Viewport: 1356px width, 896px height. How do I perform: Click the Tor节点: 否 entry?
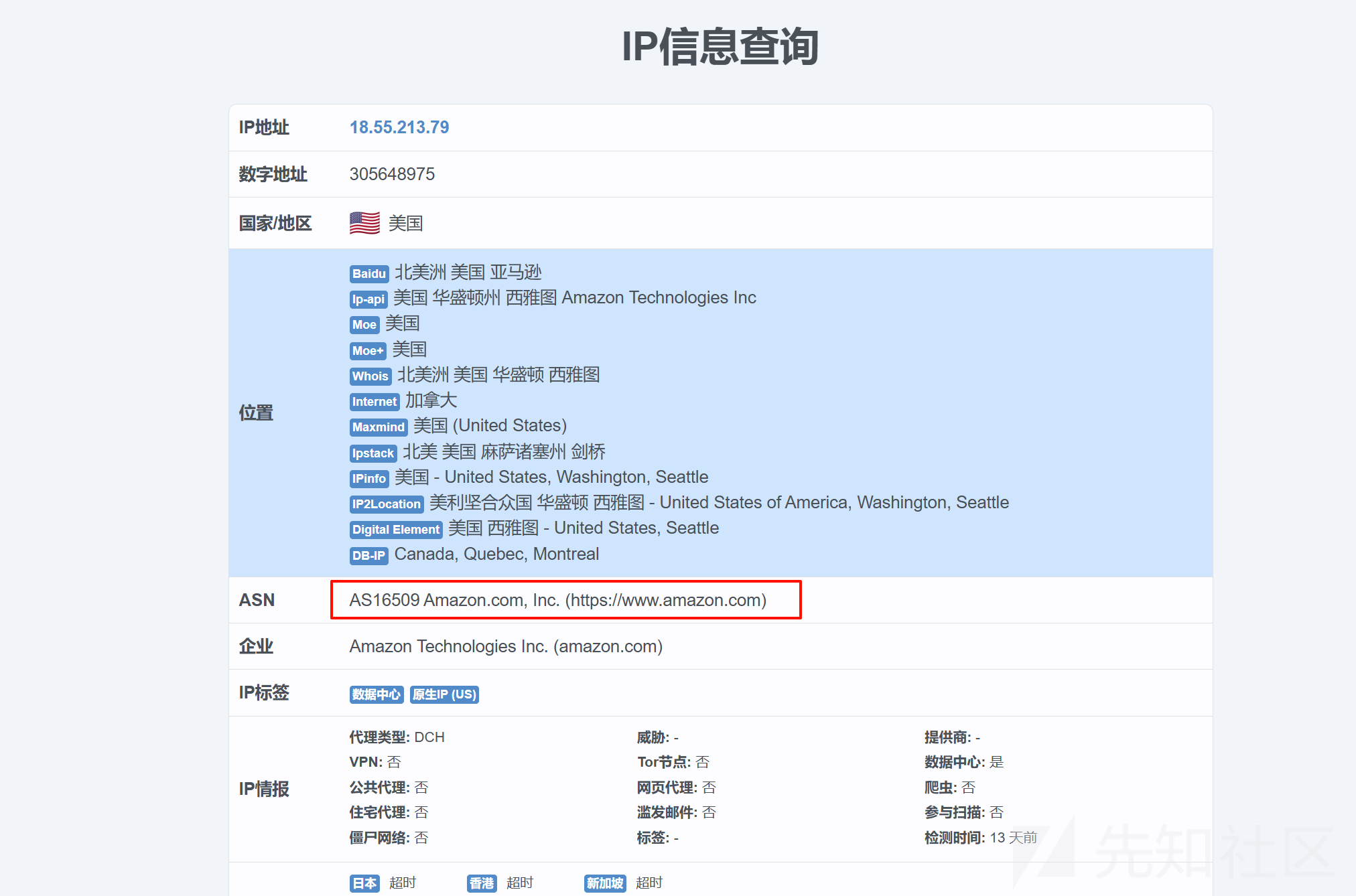[673, 762]
